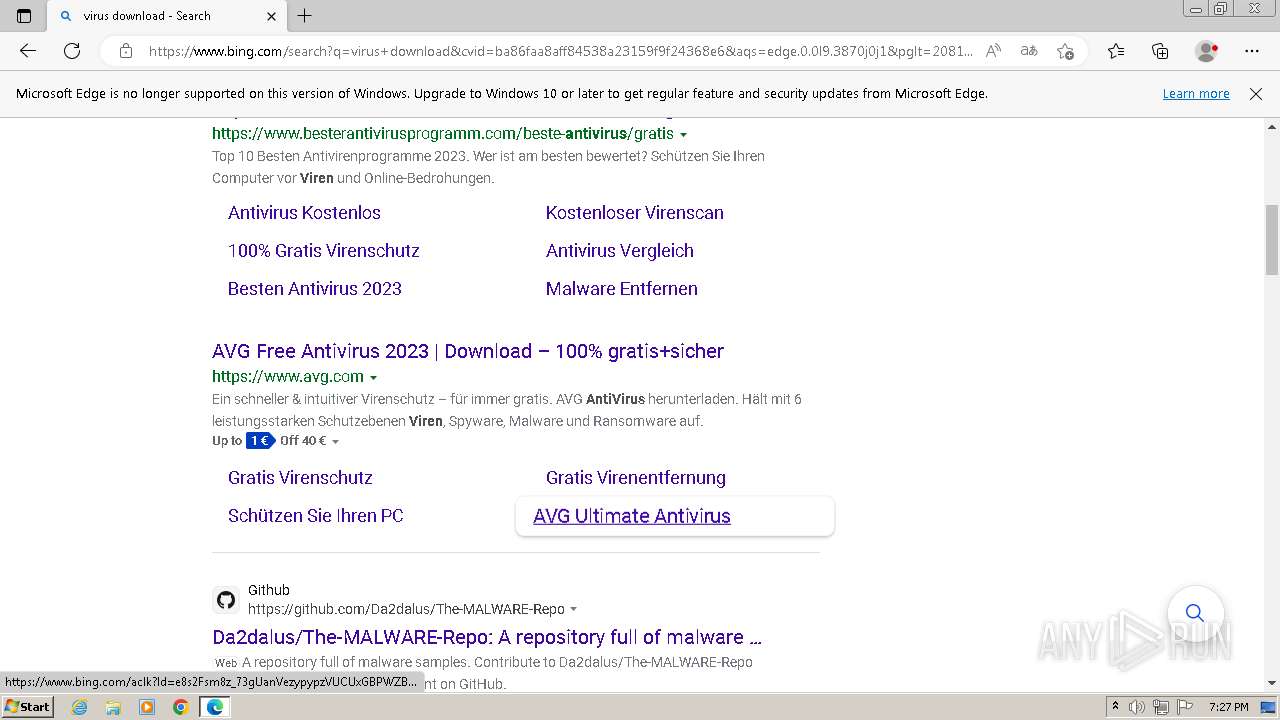This screenshot has width=1280, height=720.
Task: Click the scrollbar up arrow
Action: [1272, 127]
